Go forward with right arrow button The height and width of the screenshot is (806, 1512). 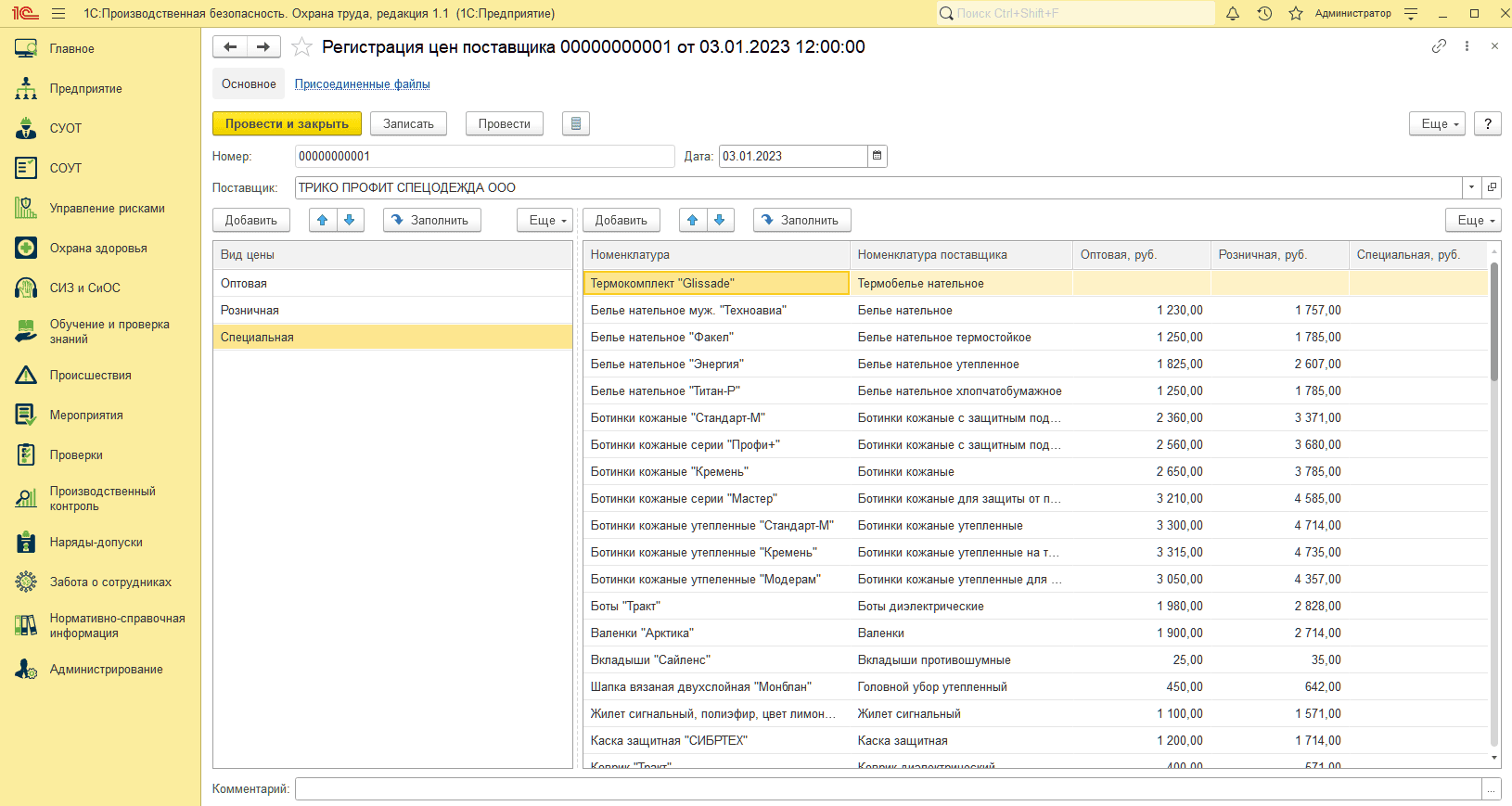pyautogui.click(x=263, y=46)
